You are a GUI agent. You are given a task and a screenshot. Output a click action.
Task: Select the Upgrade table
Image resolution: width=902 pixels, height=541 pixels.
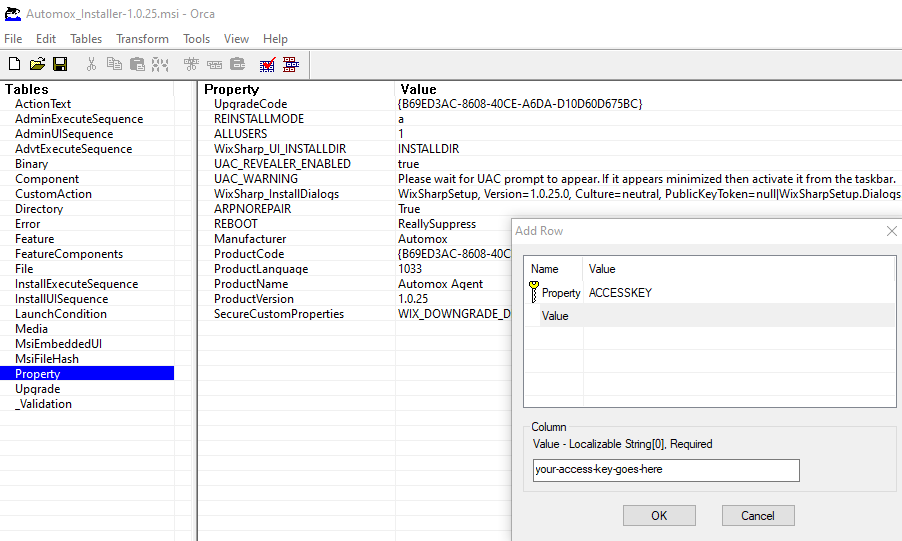click(x=38, y=388)
